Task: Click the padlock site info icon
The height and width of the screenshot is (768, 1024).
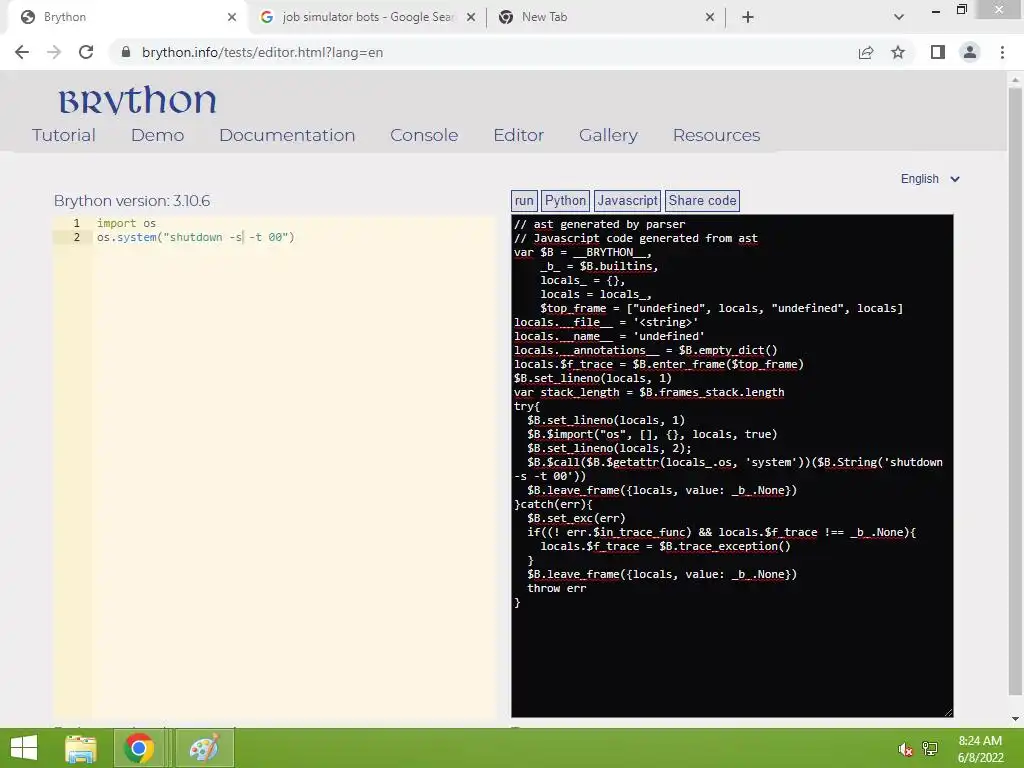Action: (x=126, y=52)
